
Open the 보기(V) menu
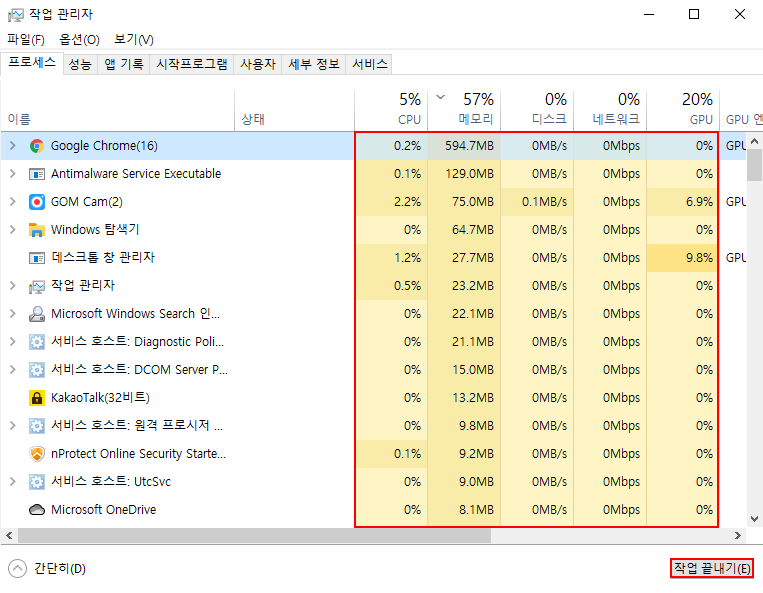tap(134, 39)
